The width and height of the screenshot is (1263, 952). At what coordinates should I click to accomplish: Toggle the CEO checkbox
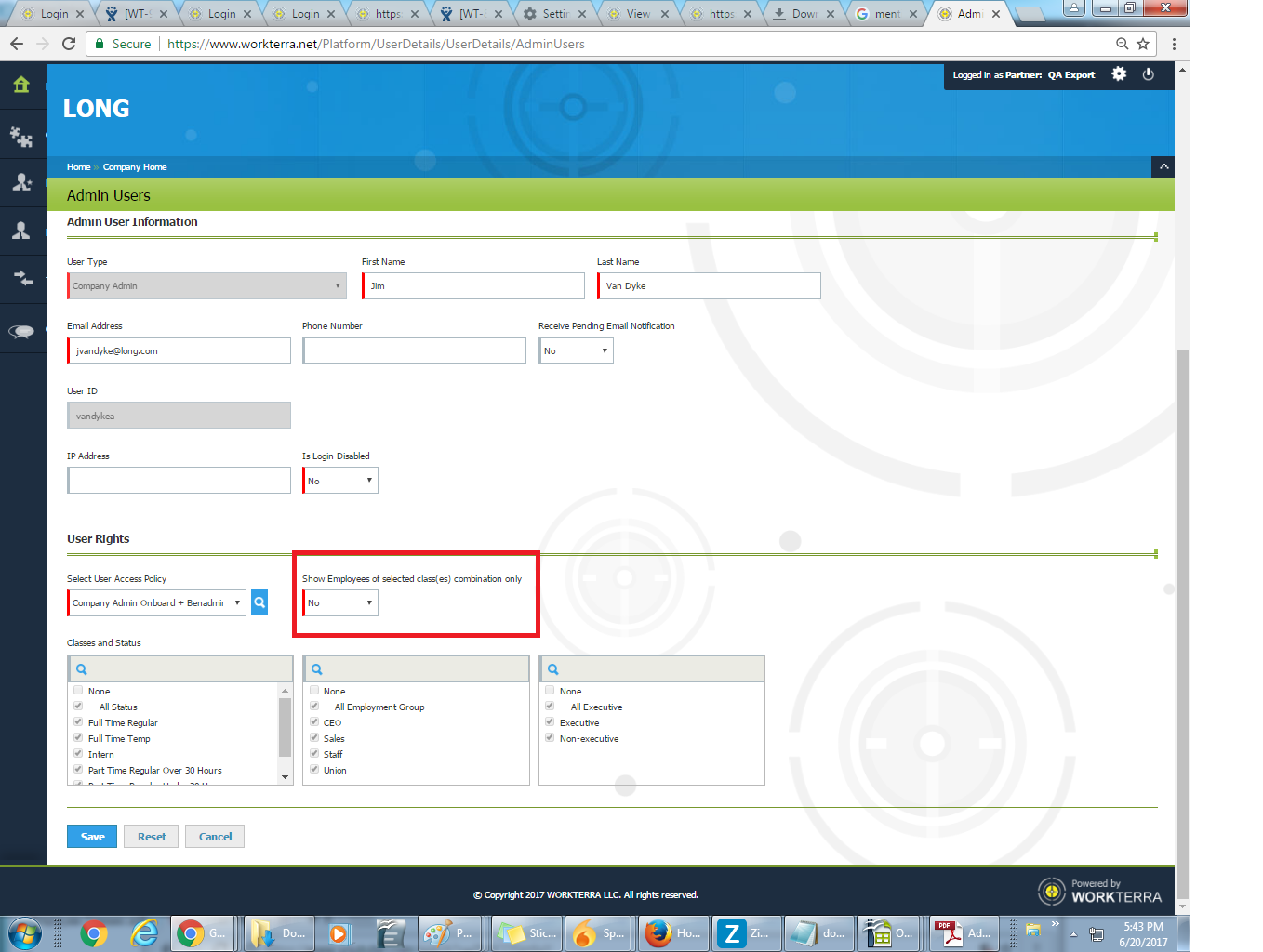(x=314, y=722)
